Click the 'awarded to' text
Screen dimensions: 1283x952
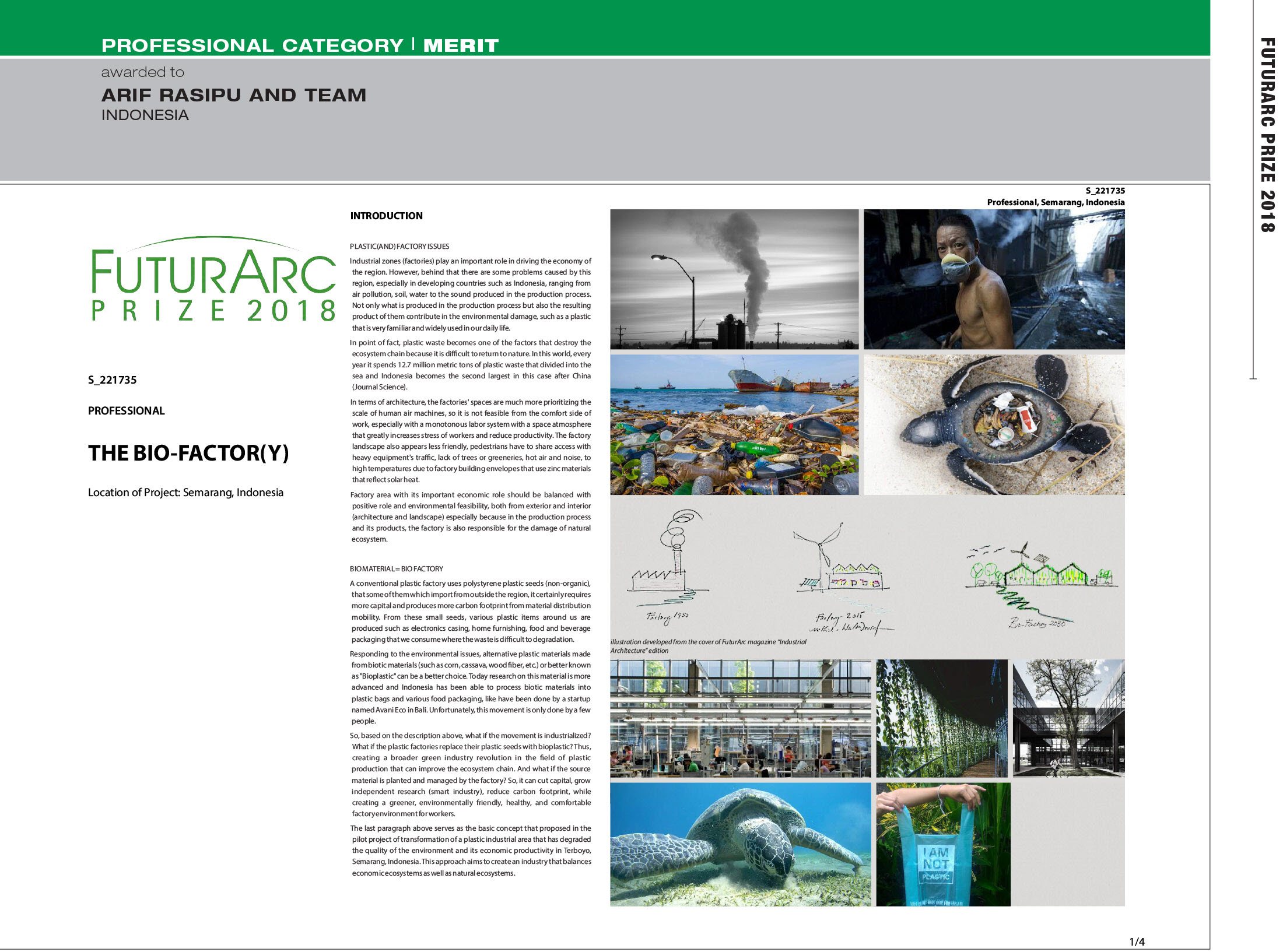point(143,72)
